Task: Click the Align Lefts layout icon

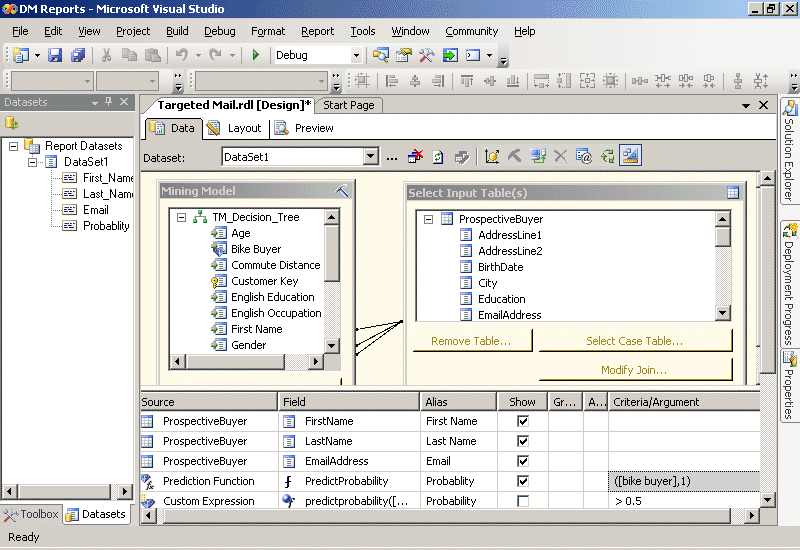Action: click(391, 81)
